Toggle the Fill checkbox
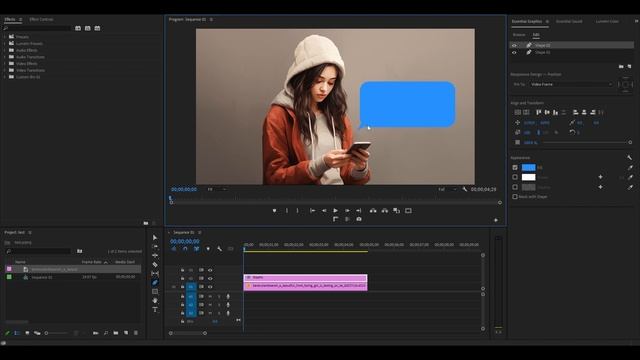Viewport: 640px width, 360px height. [515, 167]
